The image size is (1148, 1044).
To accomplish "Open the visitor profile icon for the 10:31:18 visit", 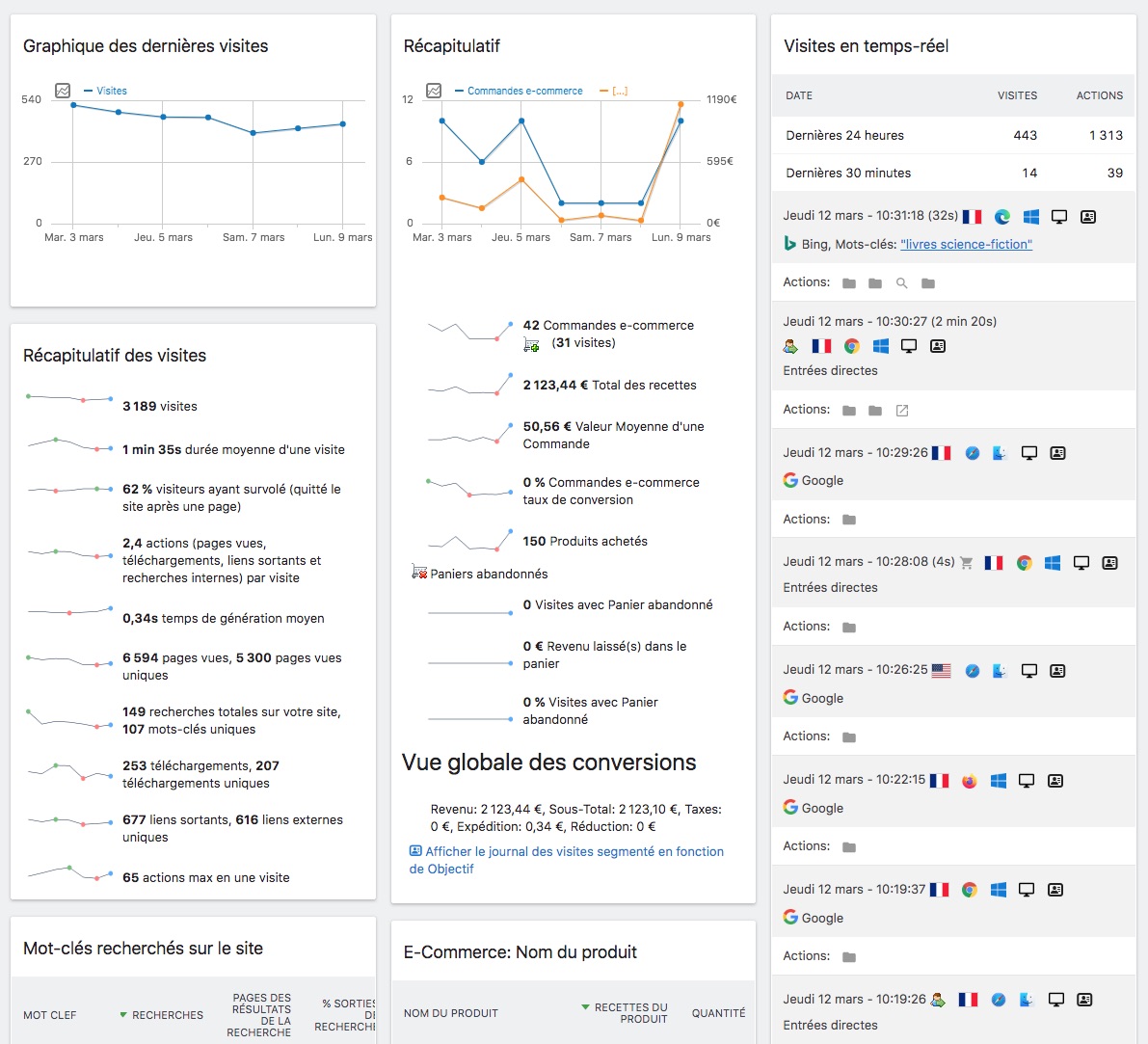I will 1087,217.
